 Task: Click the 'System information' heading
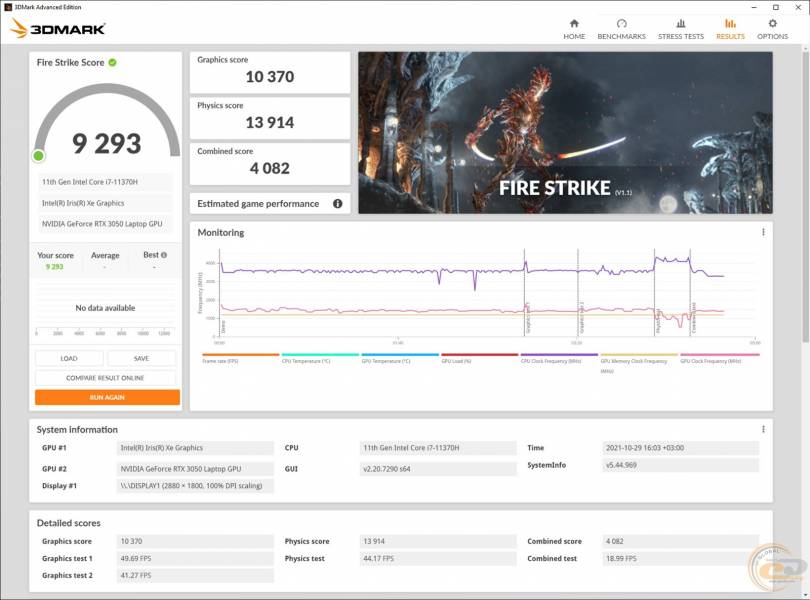(77, 429)
